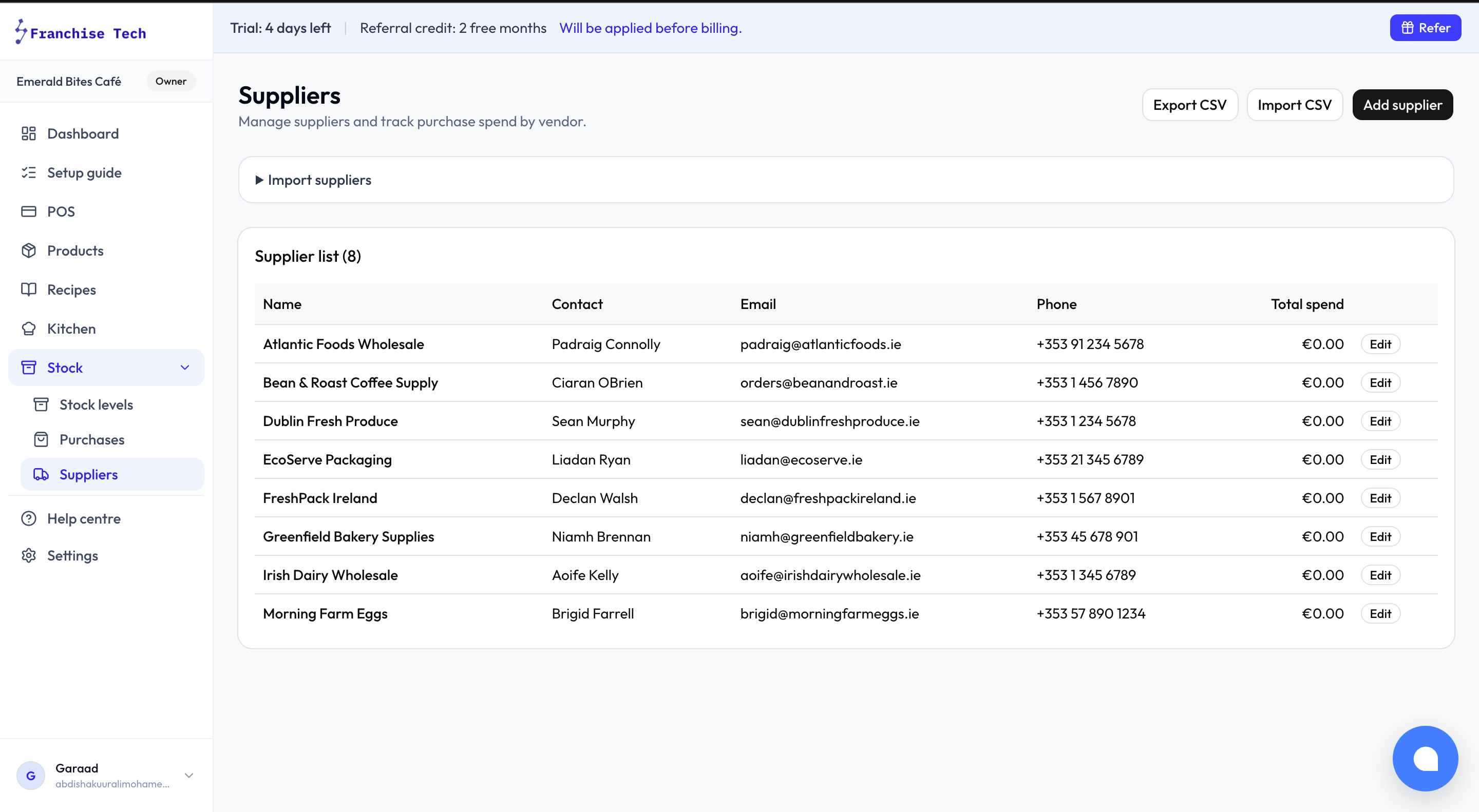Click the Franchise Tech logo

pyautogui.click(x=81, y=32)
